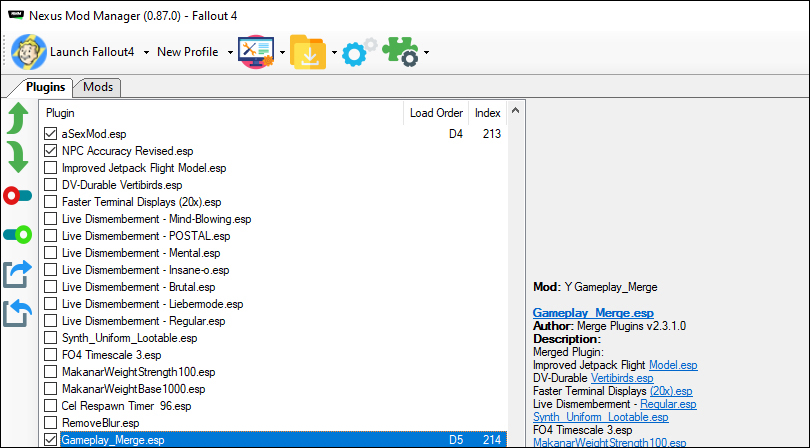Viewport: 810px width, 448px height.
Task: Disable all plugins with red toggle icon
Action: point(18,196)
